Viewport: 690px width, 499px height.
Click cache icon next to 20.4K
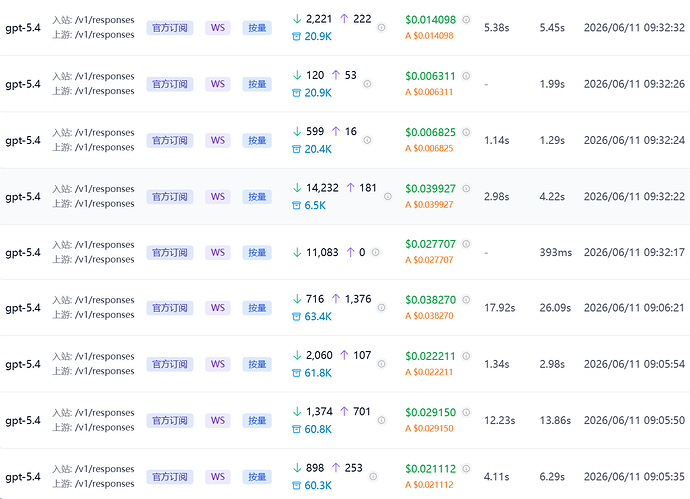(297, 149)
